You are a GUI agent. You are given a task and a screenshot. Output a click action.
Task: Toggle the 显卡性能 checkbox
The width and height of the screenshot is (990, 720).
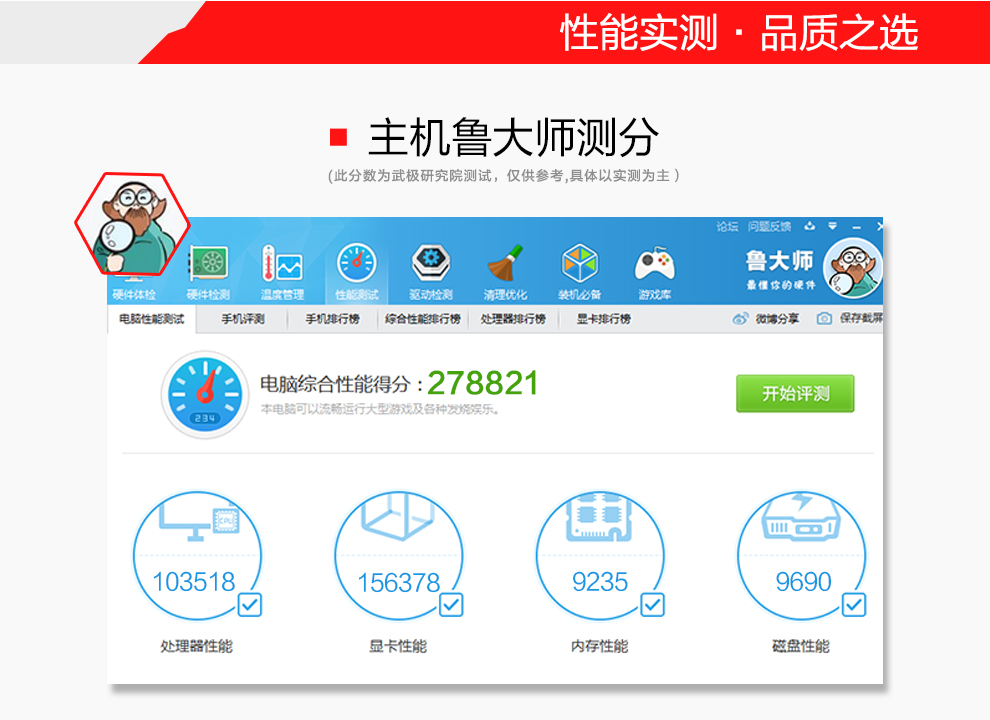(x=451, y=605)
